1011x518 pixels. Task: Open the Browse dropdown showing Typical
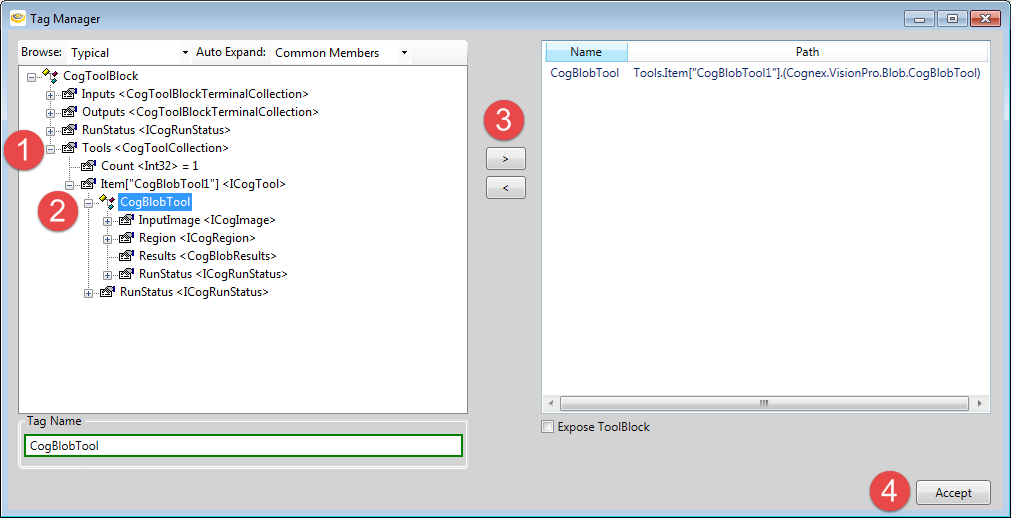point(129,52)
